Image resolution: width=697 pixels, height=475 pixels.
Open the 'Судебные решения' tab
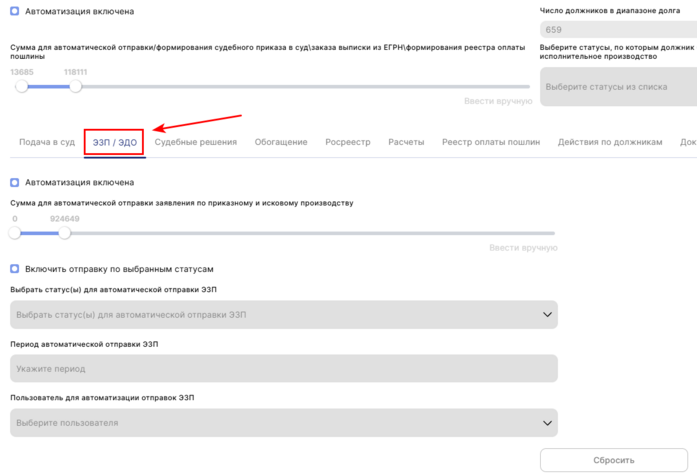coord(196,142)
